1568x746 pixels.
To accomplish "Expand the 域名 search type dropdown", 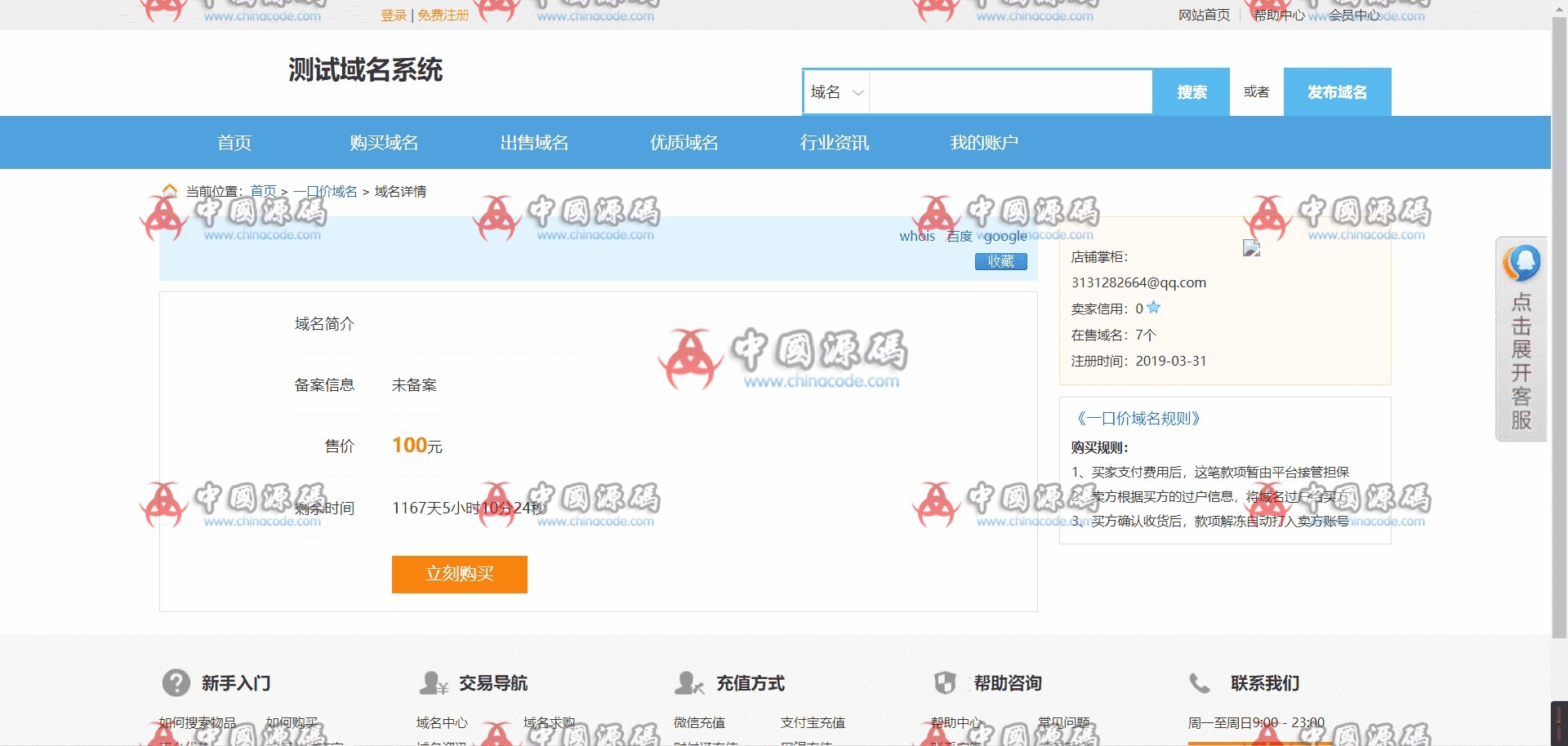I will tap(836, 92).
